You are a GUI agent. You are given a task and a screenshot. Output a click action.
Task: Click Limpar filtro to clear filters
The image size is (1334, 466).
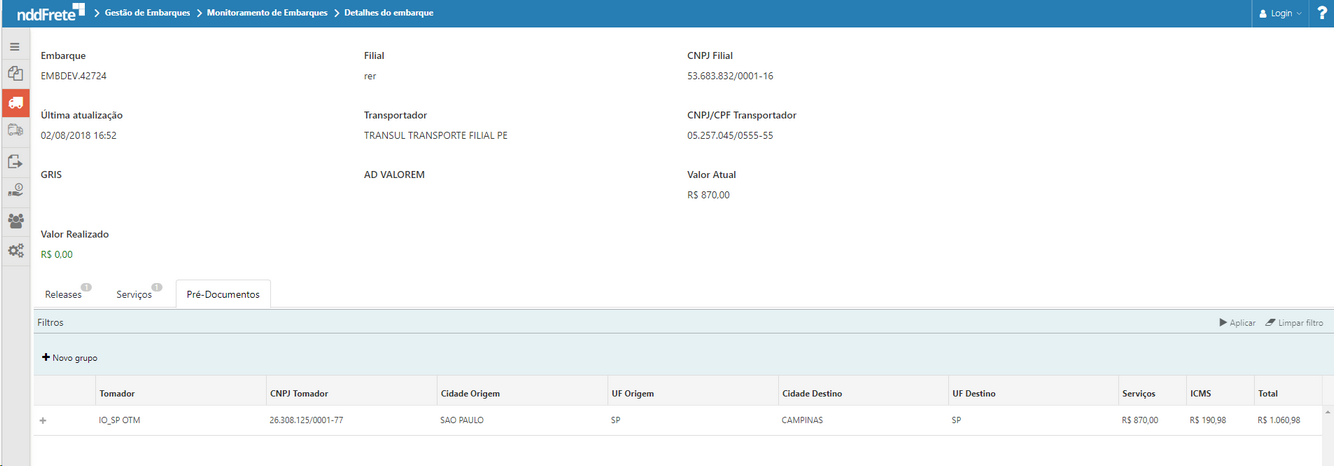click(1294, 323)
